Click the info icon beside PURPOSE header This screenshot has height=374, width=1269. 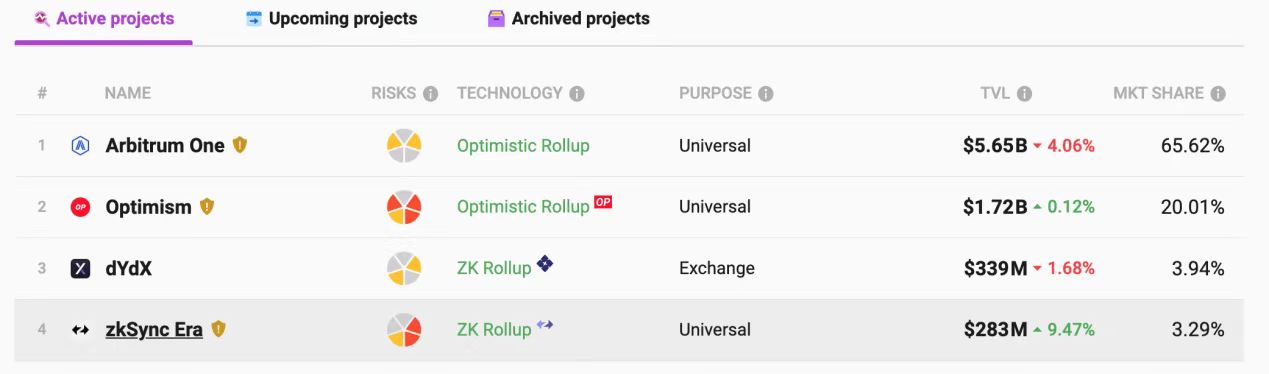click(x=766, y=94)
